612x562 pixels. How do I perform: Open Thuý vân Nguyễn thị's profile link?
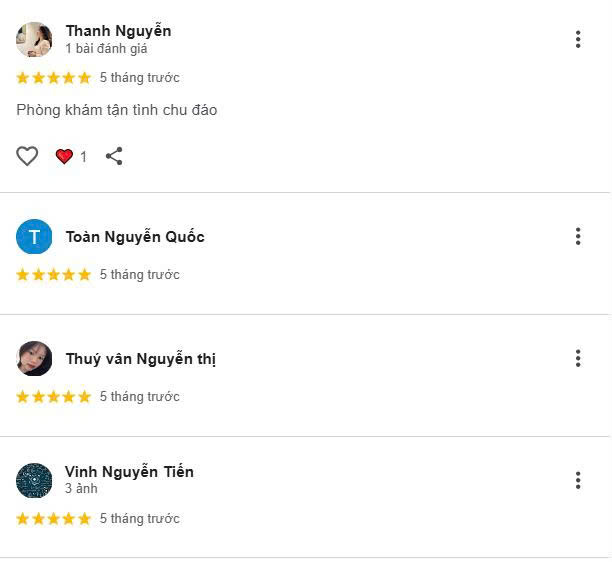click(x=140, y=359)
